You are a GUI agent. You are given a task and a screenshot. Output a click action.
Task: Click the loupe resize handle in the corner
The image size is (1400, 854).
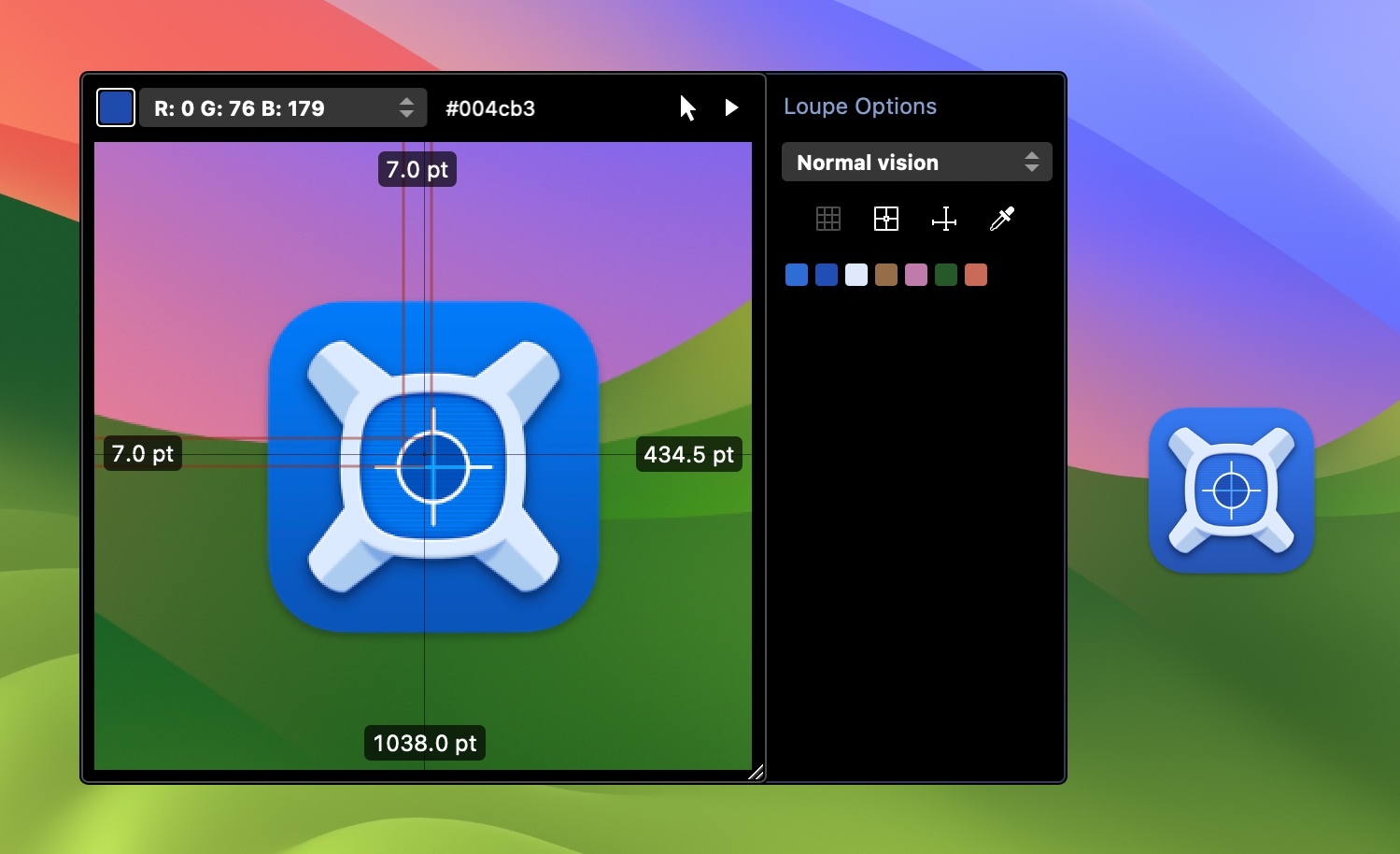click(x=756, y=772)
